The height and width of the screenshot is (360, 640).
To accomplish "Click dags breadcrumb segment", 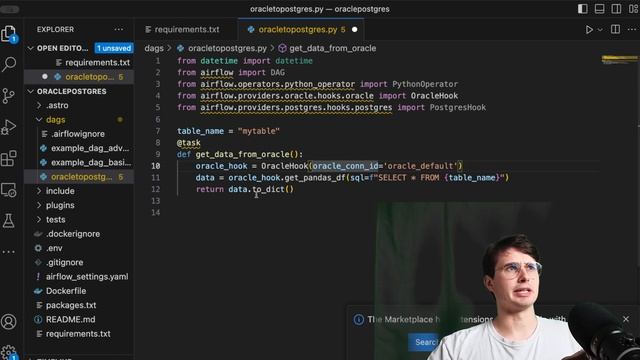I will (154, 48).
